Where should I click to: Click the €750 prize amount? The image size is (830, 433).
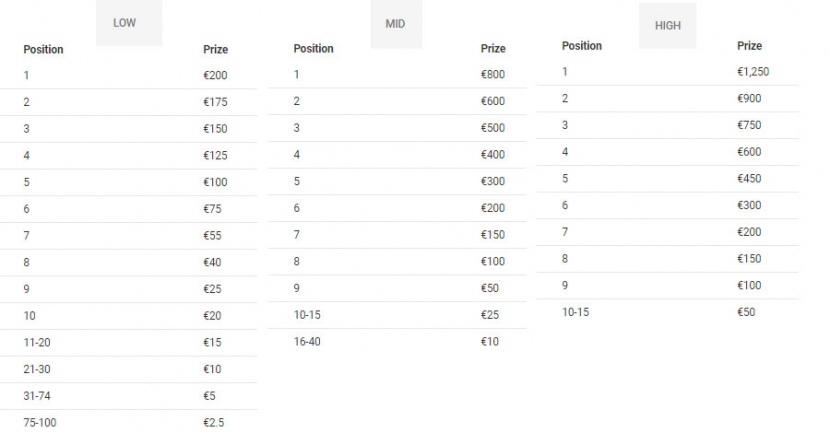749,125
